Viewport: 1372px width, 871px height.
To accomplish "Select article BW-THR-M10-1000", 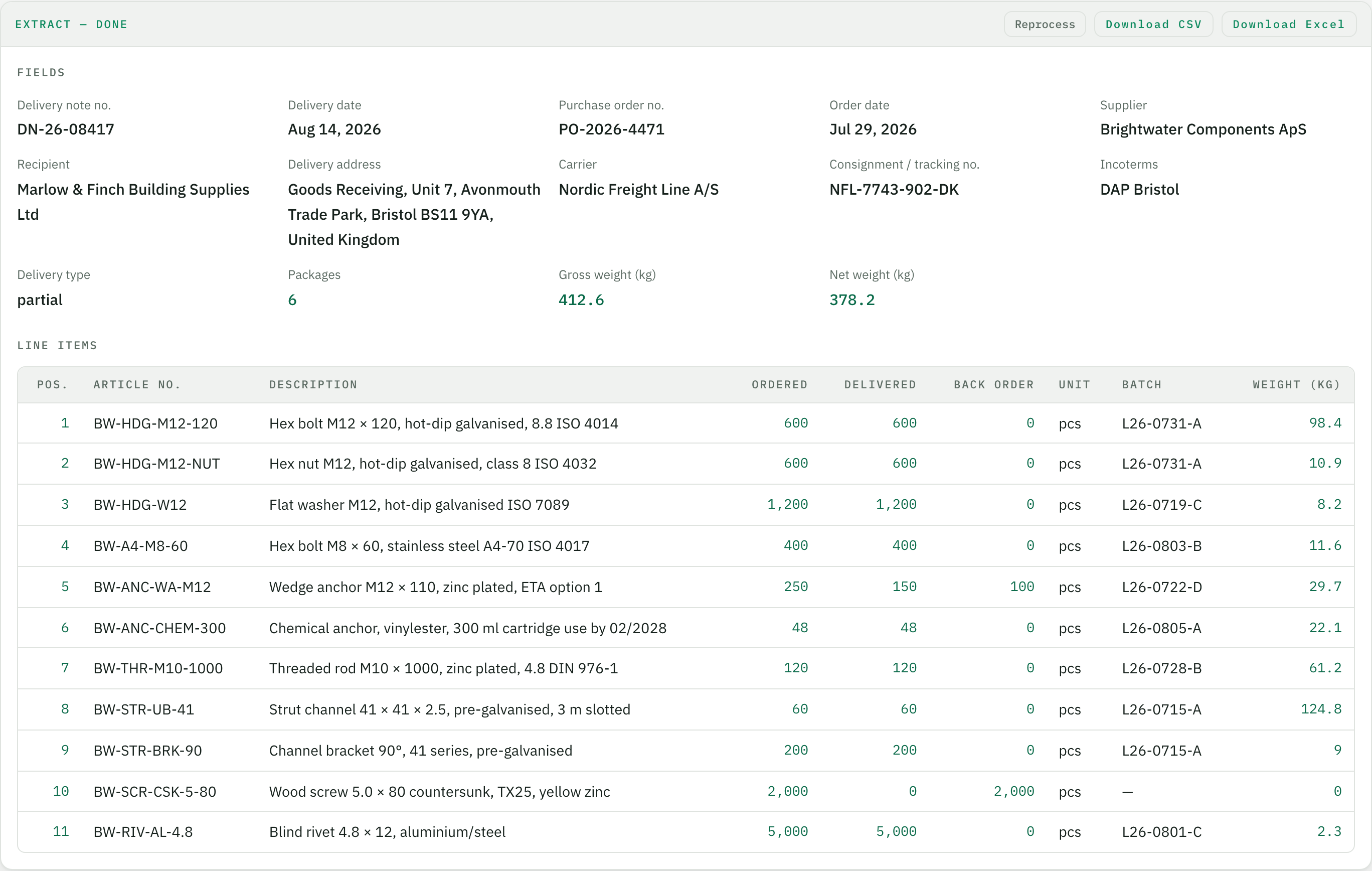I will coord(158,668).
